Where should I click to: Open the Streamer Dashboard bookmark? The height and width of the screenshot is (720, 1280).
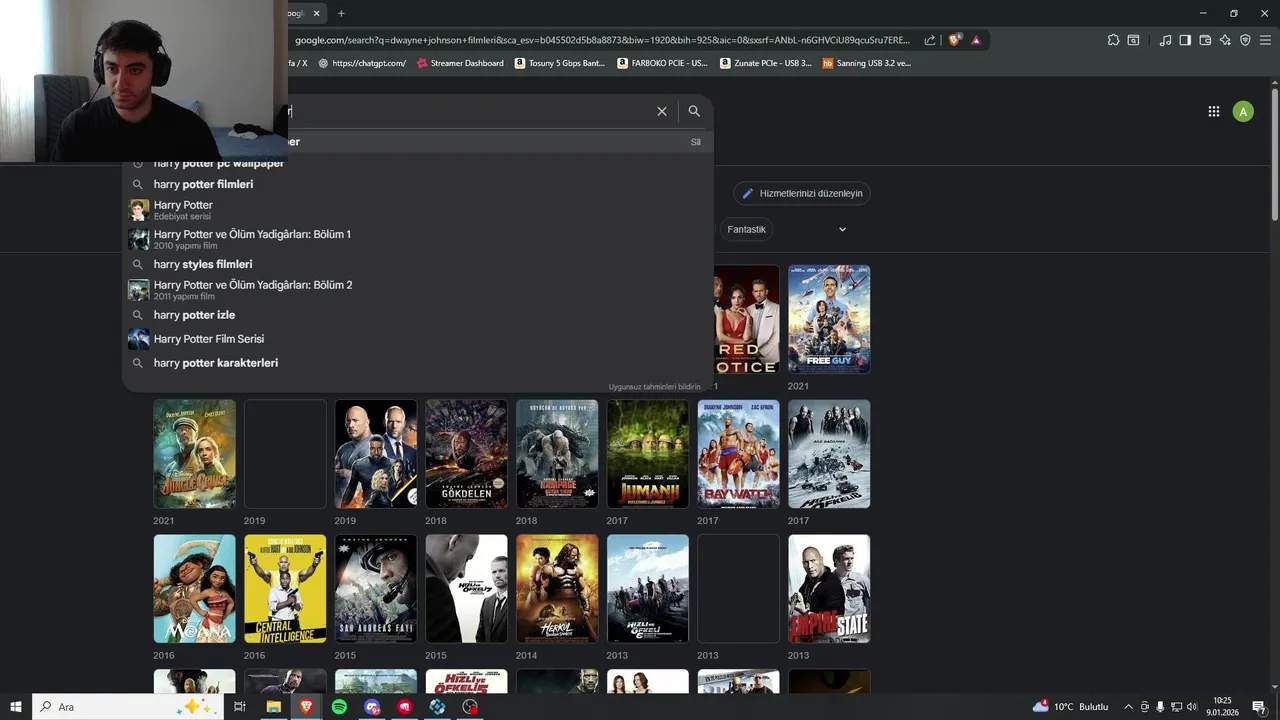[x=460, y=63]
